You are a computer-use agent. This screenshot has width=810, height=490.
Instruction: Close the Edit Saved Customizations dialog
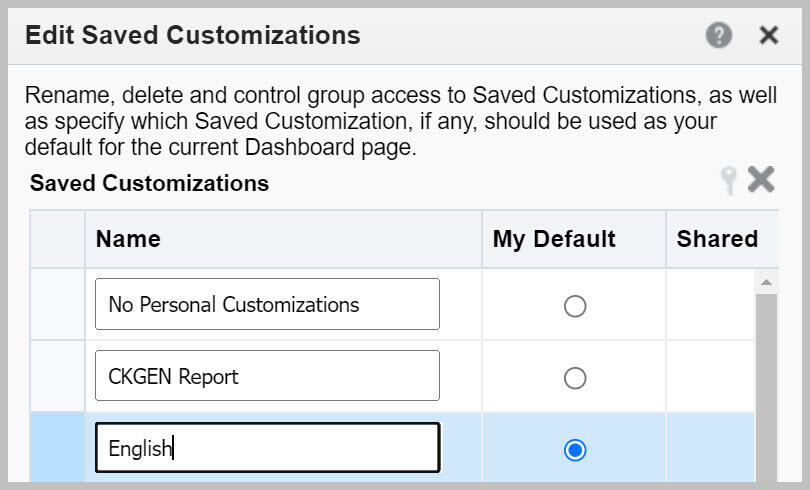pyautogui.click(x=768, y=36)
